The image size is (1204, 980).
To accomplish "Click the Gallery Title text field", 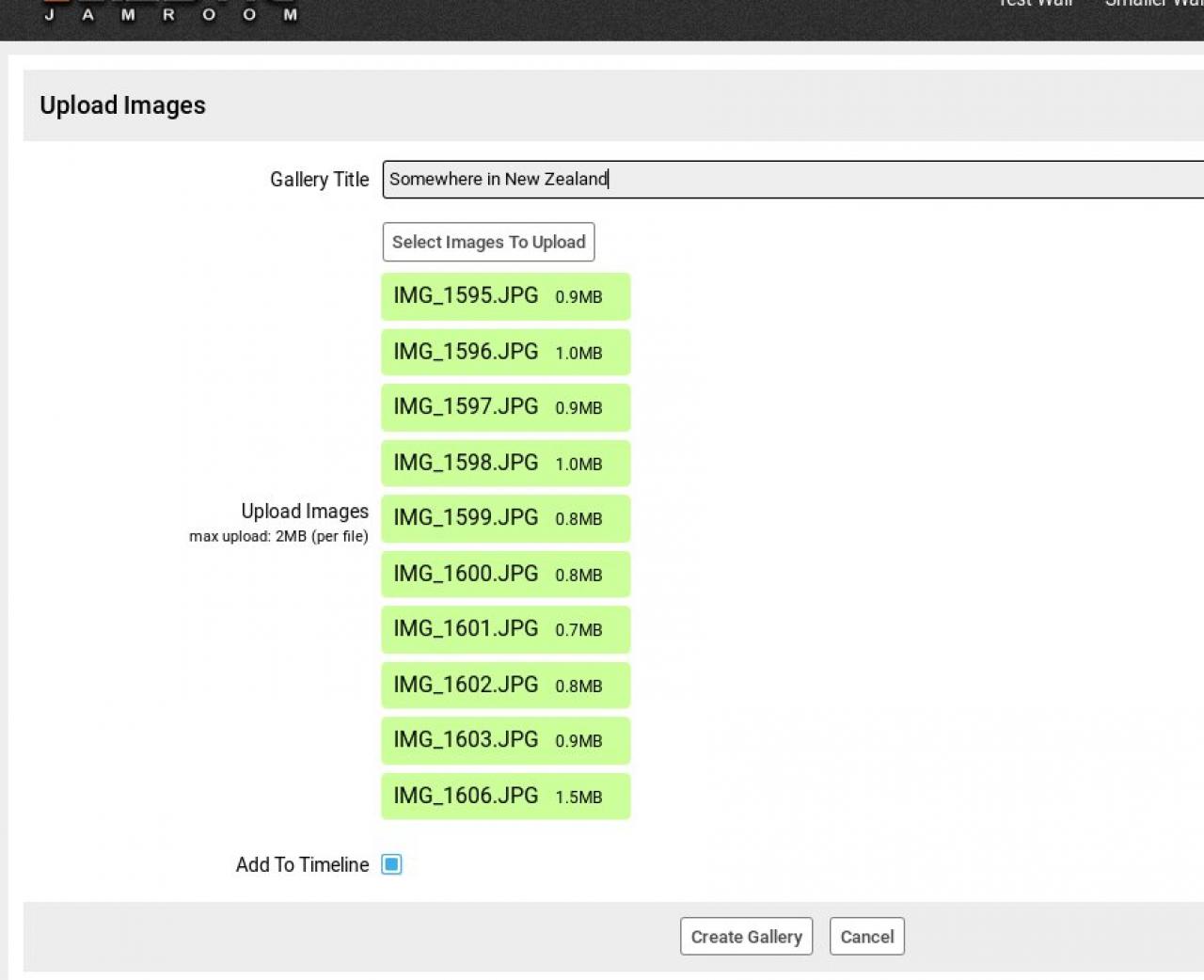I will (790, 180).
